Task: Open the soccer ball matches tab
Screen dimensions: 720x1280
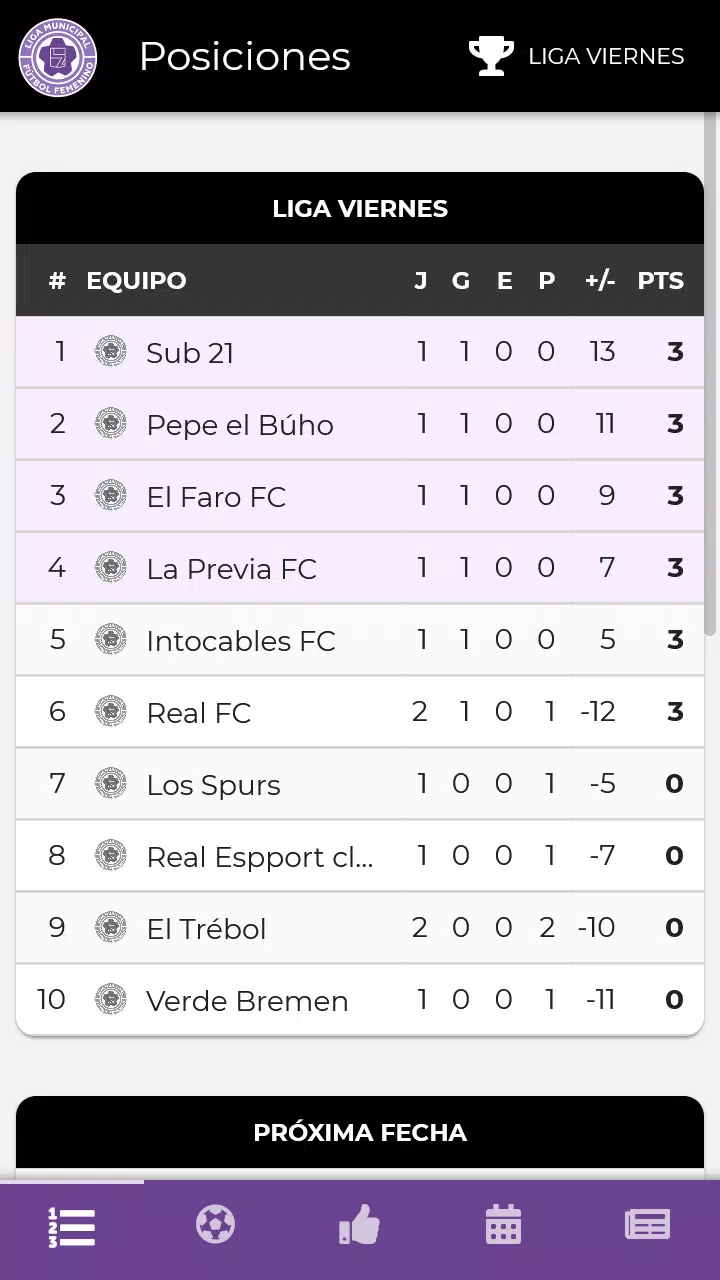Action: click(216, 1225)
